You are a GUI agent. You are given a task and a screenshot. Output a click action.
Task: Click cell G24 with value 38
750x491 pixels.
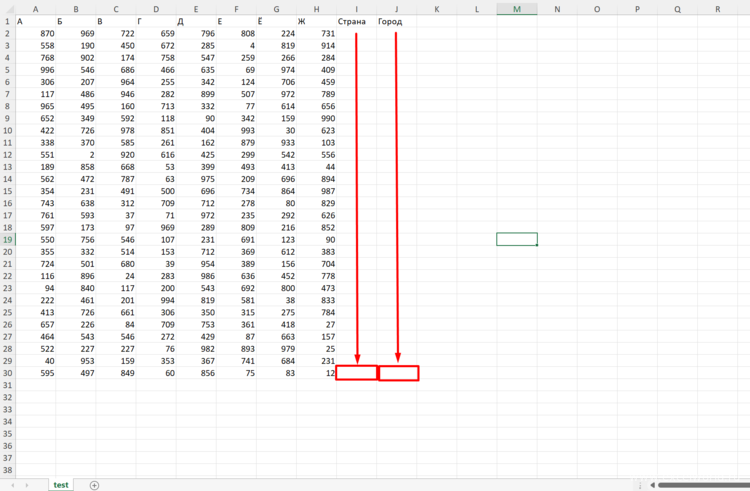click(x=276, y=300)
